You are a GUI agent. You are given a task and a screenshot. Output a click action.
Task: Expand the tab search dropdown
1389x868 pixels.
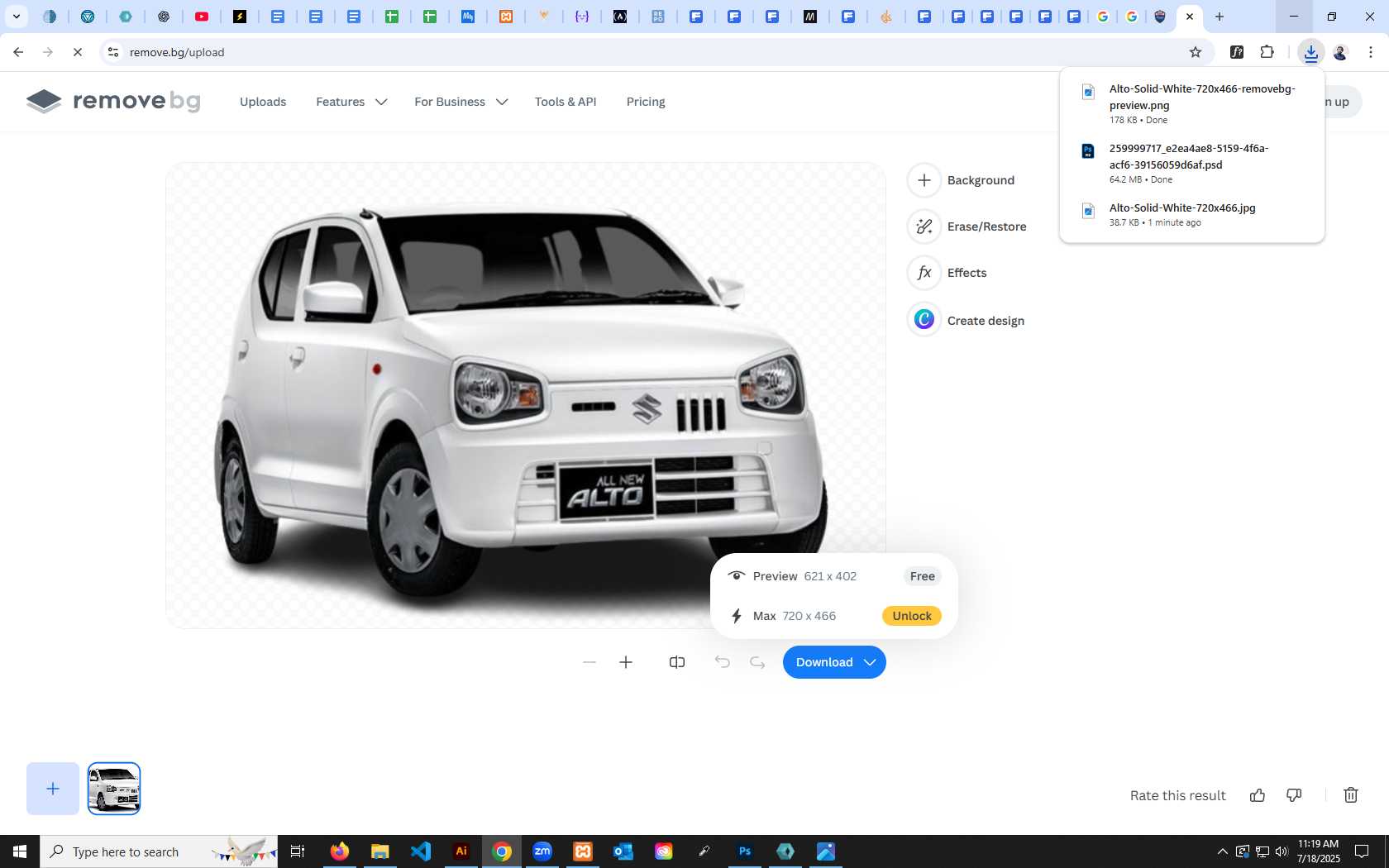click(x=16, y=17)
